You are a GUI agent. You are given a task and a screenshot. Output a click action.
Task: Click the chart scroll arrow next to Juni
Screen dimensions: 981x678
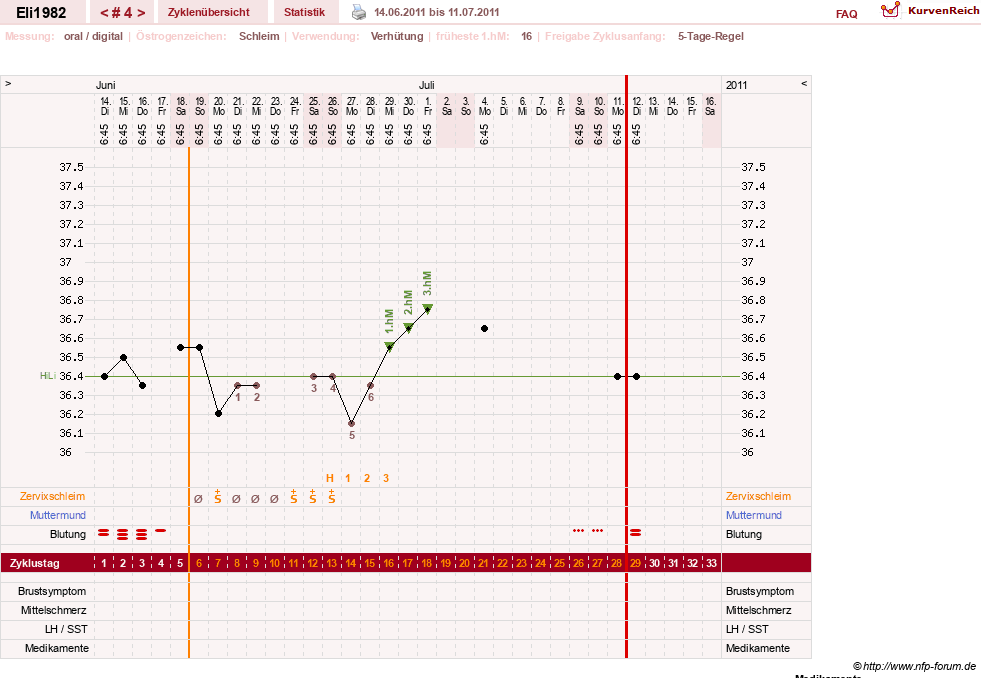(8, 83)
